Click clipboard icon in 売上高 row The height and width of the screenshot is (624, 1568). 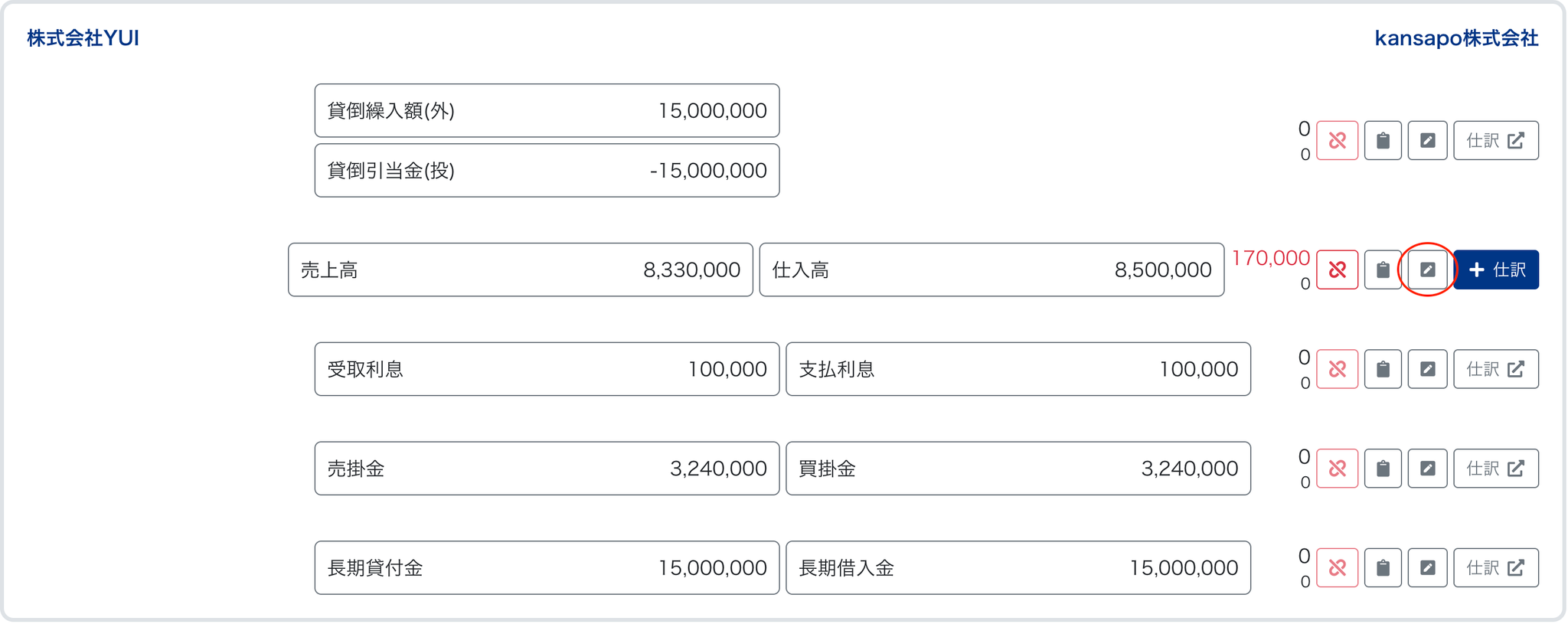[x=1383, y=270]
